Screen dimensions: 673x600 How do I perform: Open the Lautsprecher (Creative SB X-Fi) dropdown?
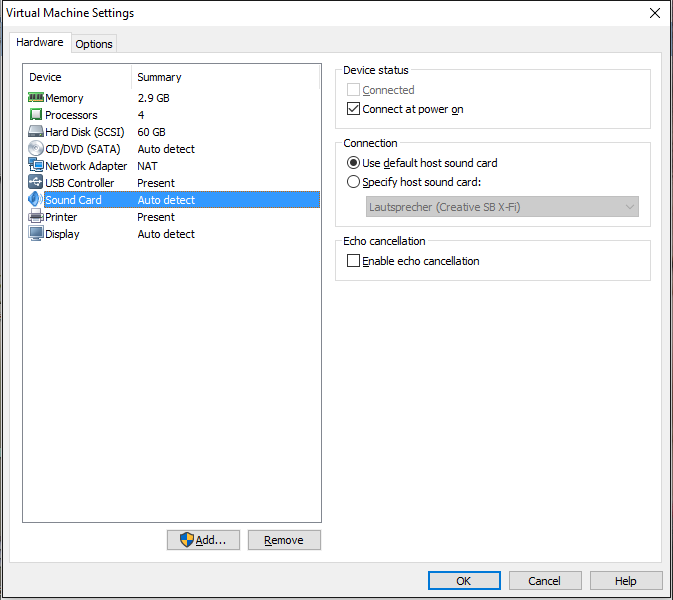click(x=502, y=206)
